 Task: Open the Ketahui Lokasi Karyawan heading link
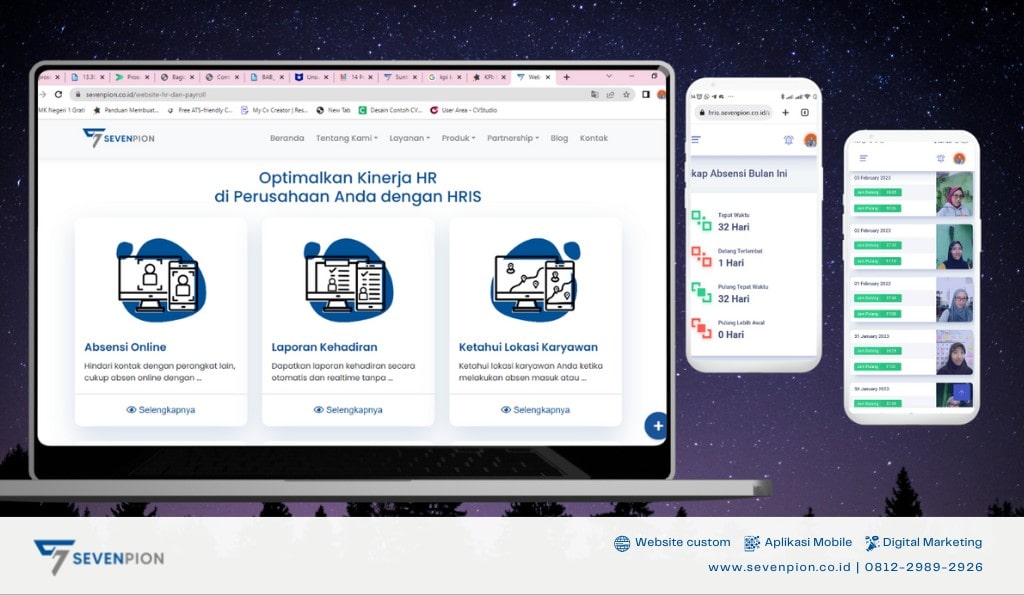coord(528,347)
